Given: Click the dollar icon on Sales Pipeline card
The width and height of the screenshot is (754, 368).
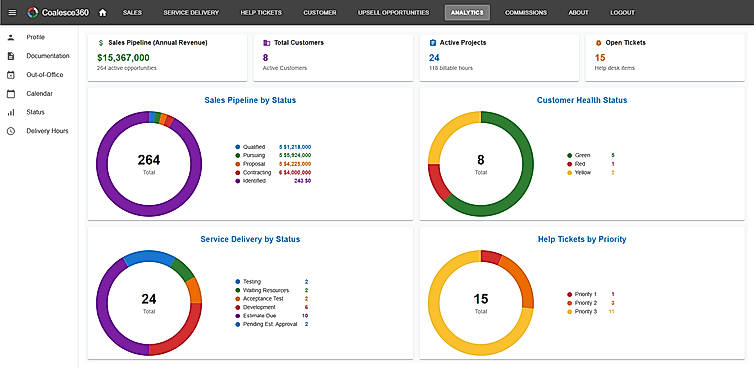Looking at the screenshot, I should pyautogui.click(x=101, y=43).
